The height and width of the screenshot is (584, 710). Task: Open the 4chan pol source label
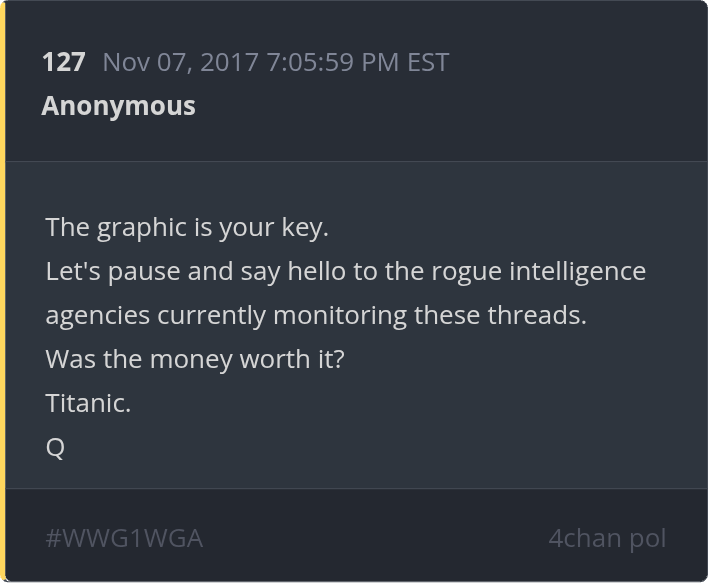tap(606, 538)
